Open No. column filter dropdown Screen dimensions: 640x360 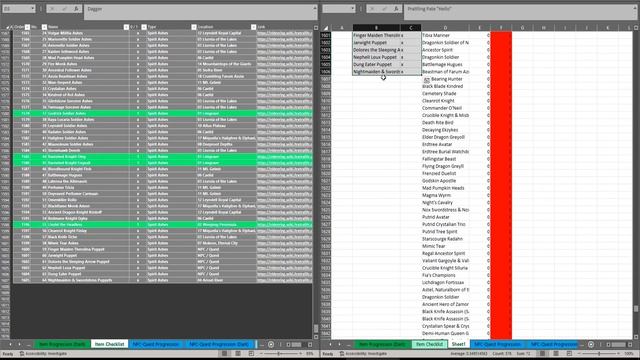point(44,27)
